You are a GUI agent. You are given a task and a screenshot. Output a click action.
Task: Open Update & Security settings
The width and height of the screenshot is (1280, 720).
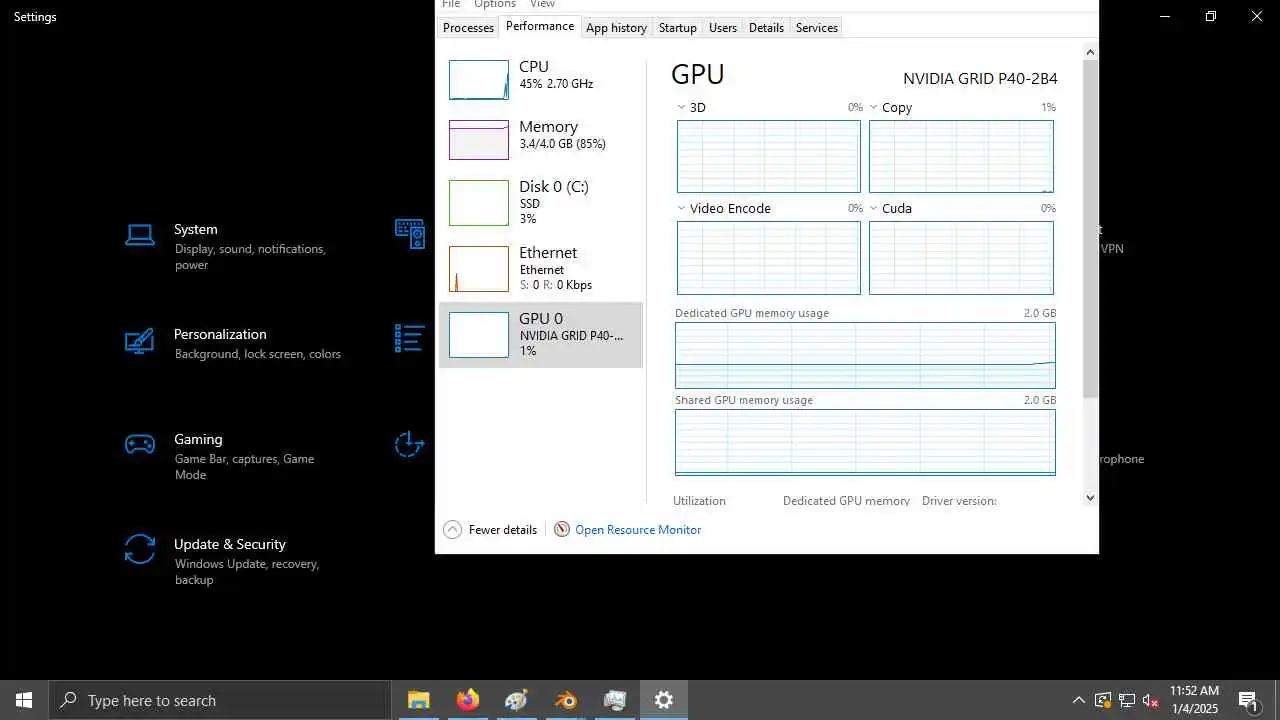point(235,561)
